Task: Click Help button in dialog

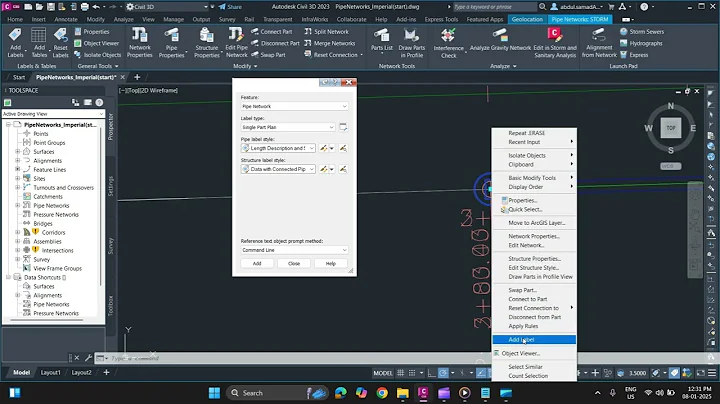Action: pyautogui.click(x=331, y=264)
